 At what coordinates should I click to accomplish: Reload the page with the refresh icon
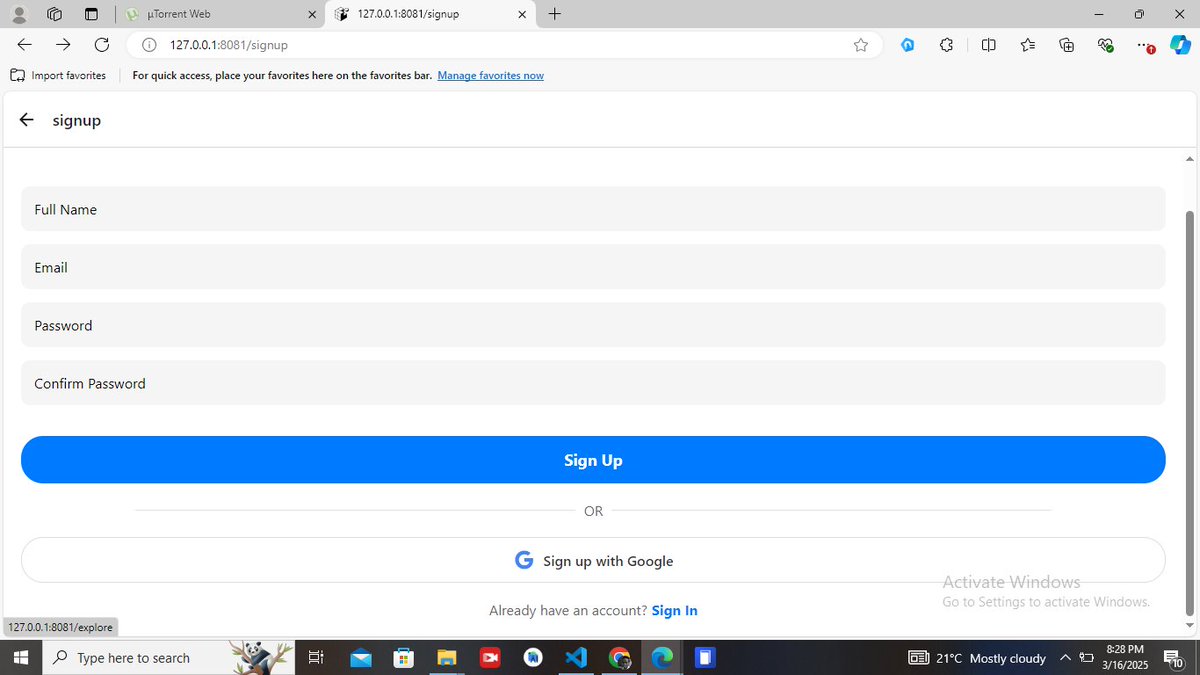click(101, 44)
